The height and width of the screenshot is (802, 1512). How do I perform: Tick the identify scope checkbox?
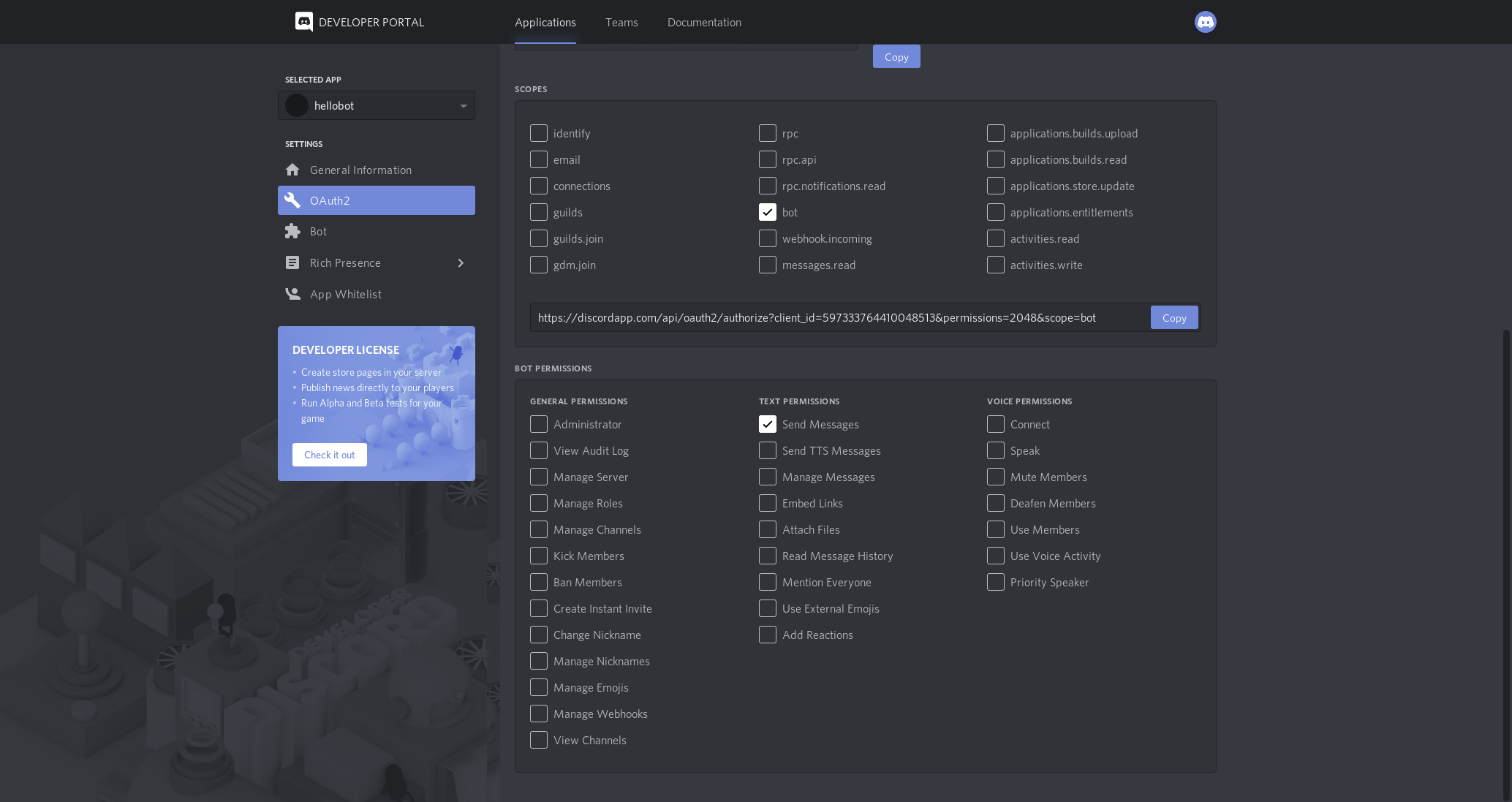pyautogui.click(x=539, y=133)
